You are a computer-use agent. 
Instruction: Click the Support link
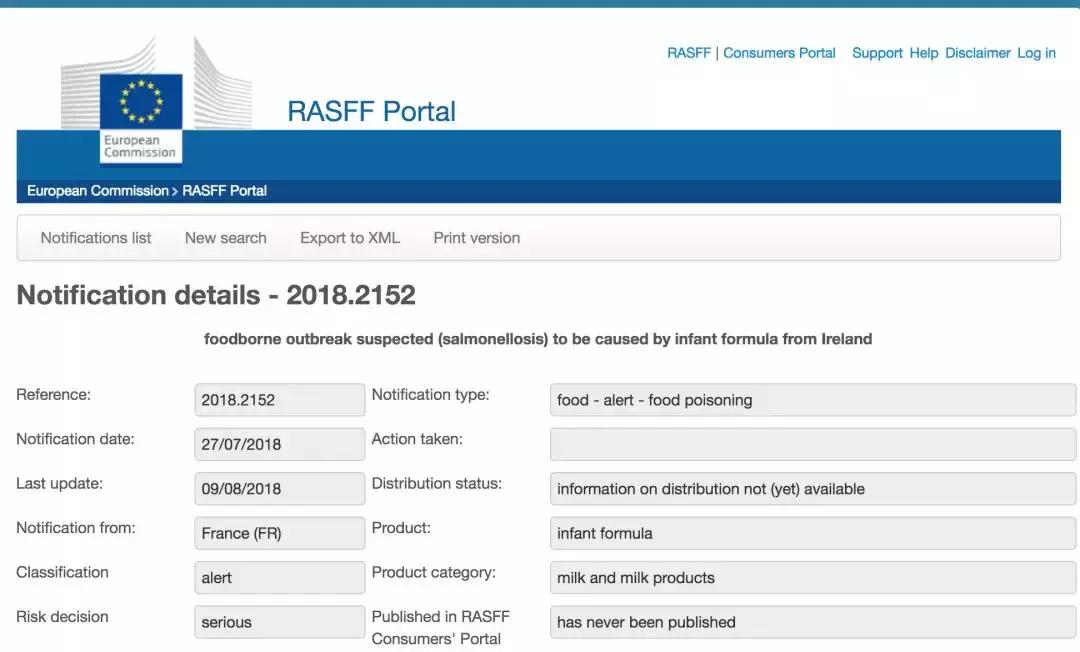click(x=877, y=53)
